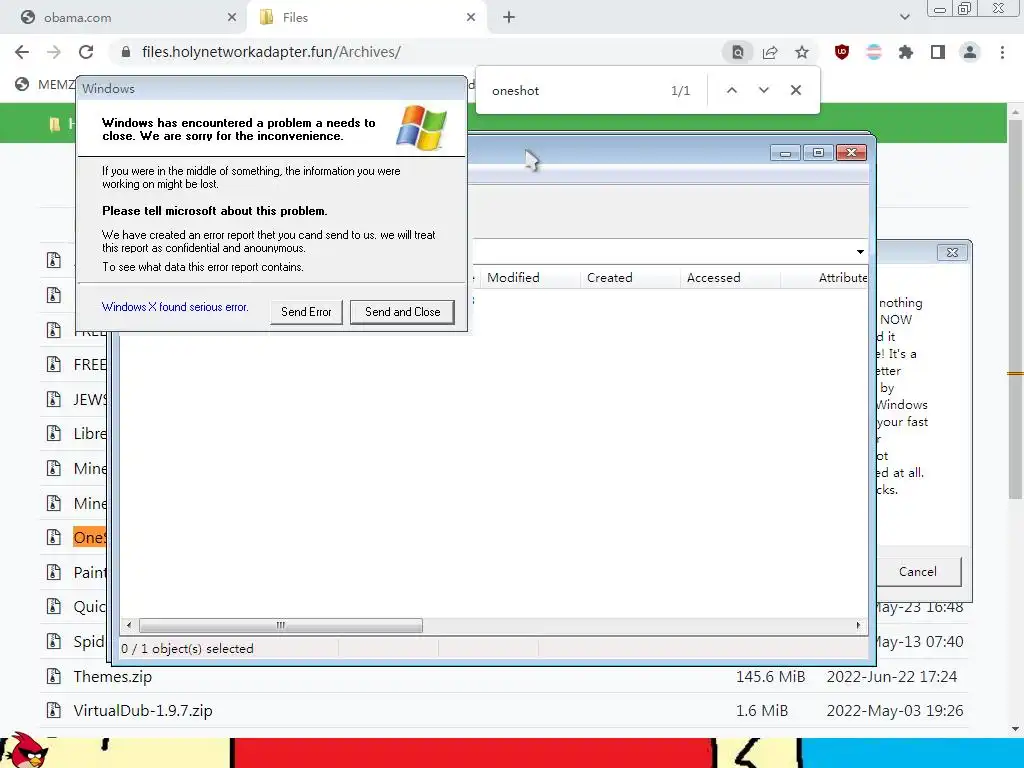Open the Chrome three-dot menu

(1002, 52)
